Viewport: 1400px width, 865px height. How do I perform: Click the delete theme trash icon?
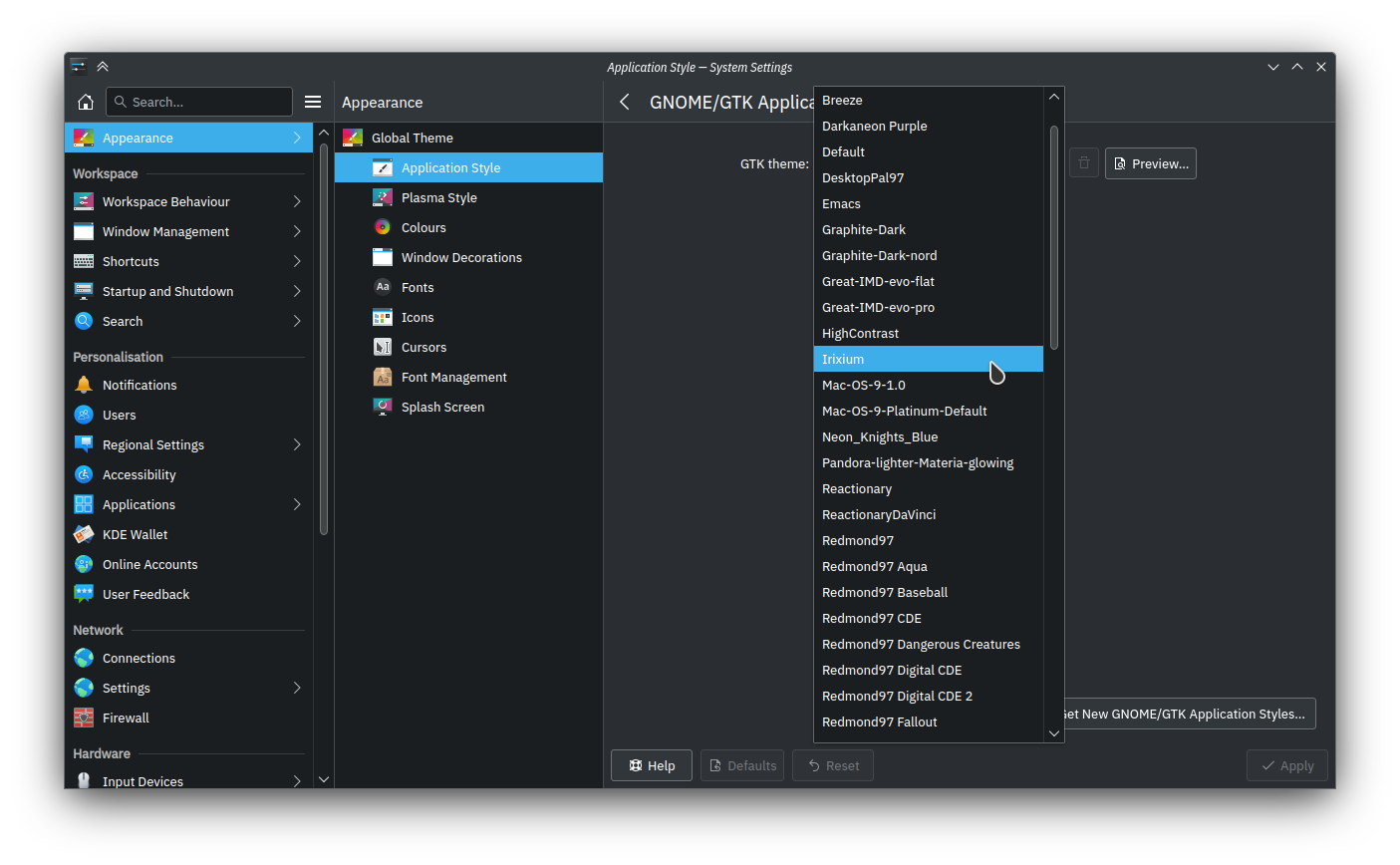pos(1084,163)
